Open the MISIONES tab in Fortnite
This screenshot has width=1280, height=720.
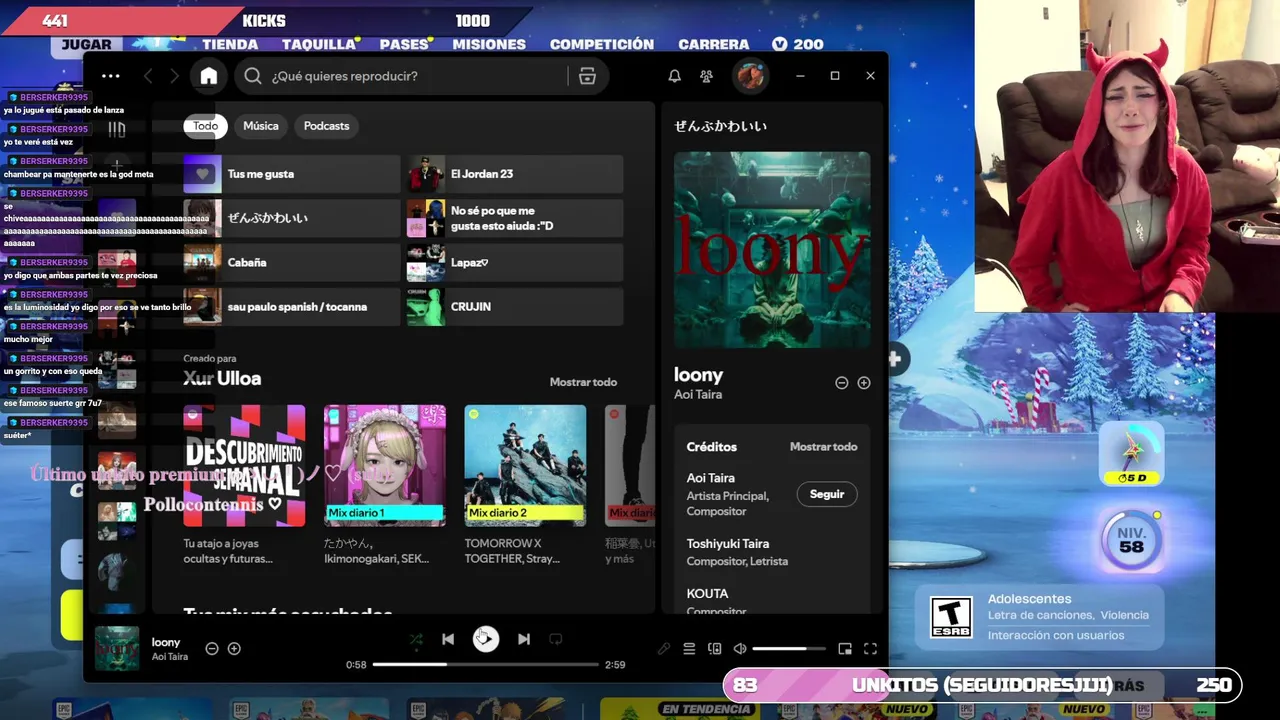pos(489,44)
